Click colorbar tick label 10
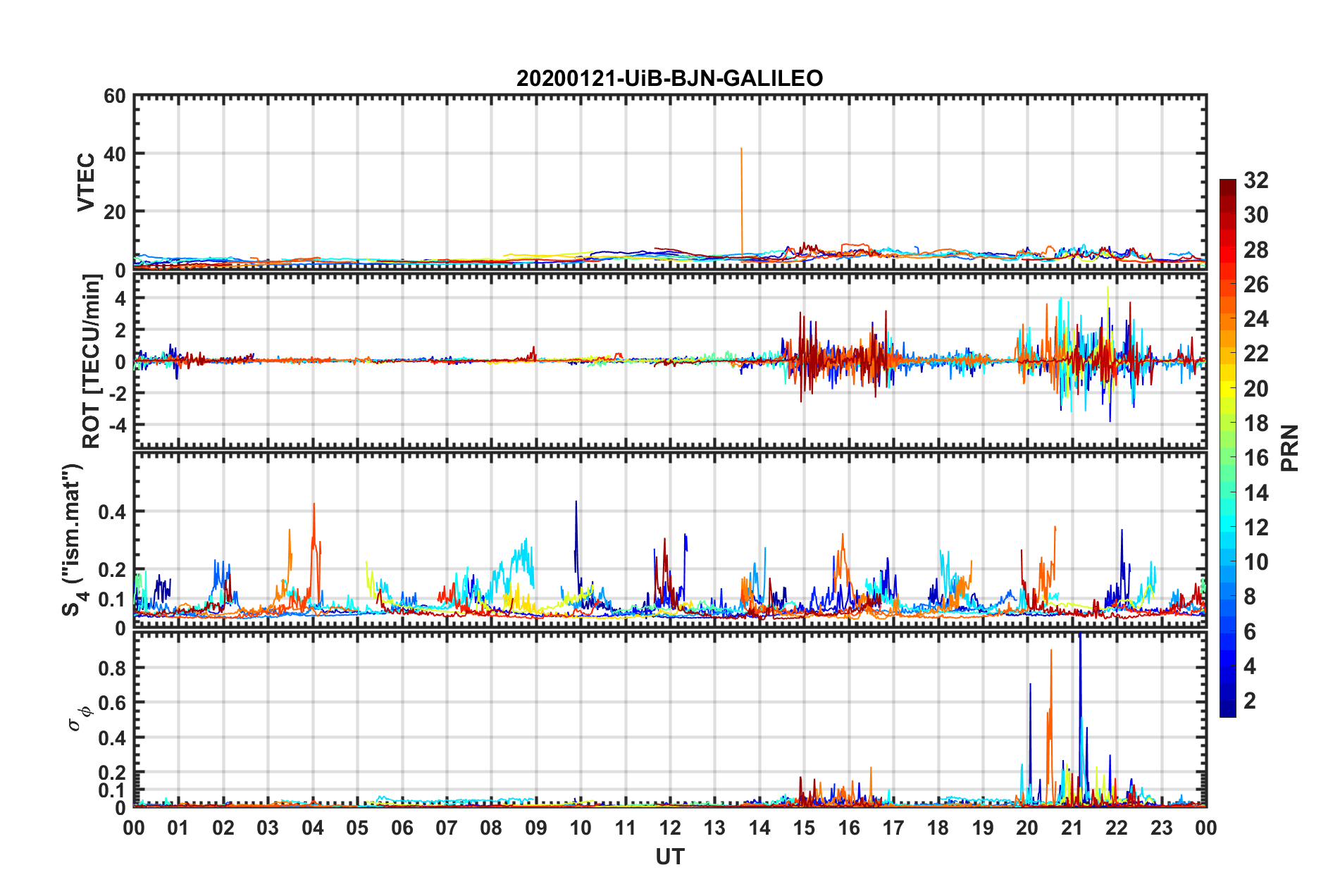This screenshot has width=1340, height=896. (1255, 562)
